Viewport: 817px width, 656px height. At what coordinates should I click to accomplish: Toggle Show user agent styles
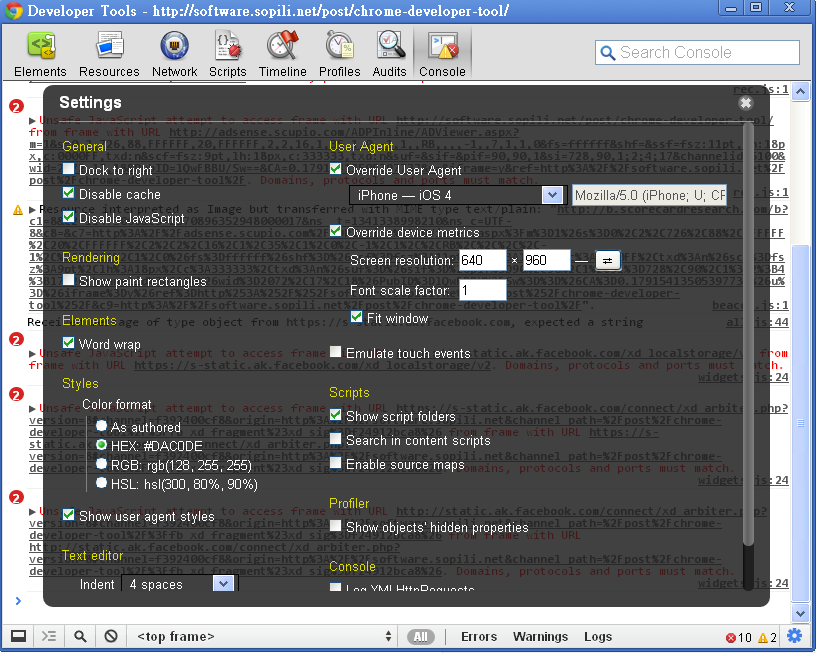[68, 515]
